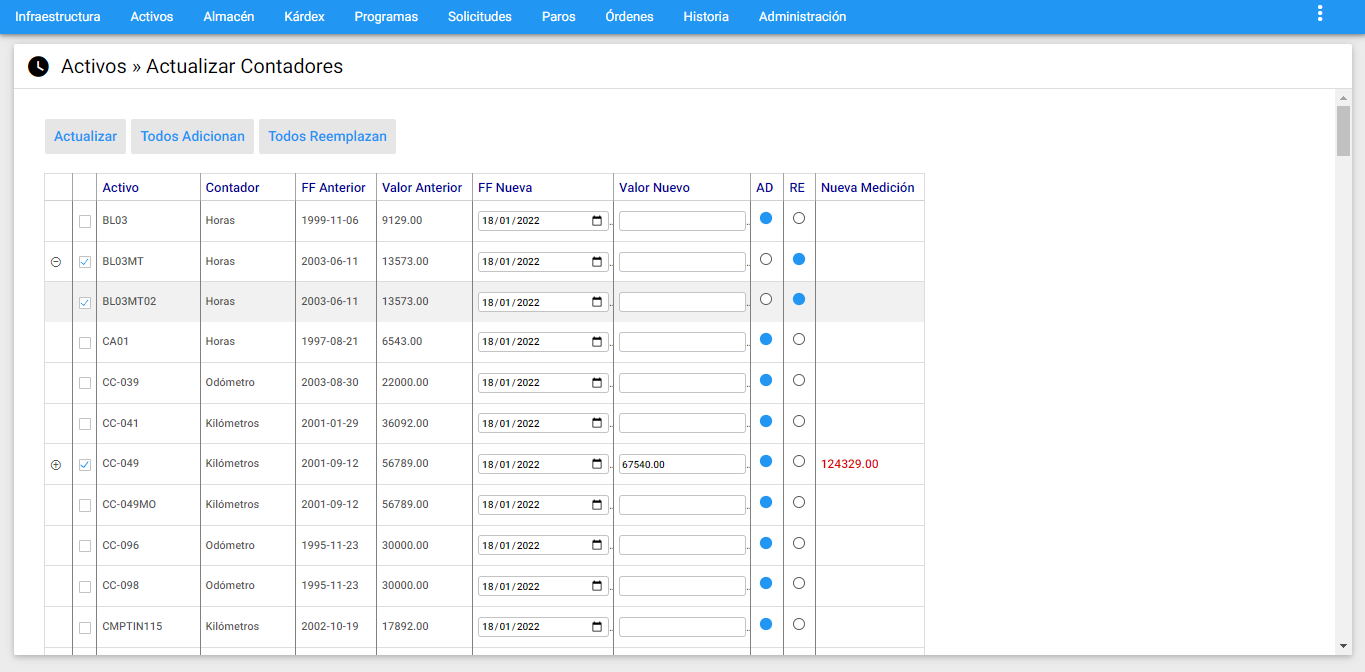Open calendar picker for CC-098 date
This screenshot has width=1365, height=672.
pos(597,586)
